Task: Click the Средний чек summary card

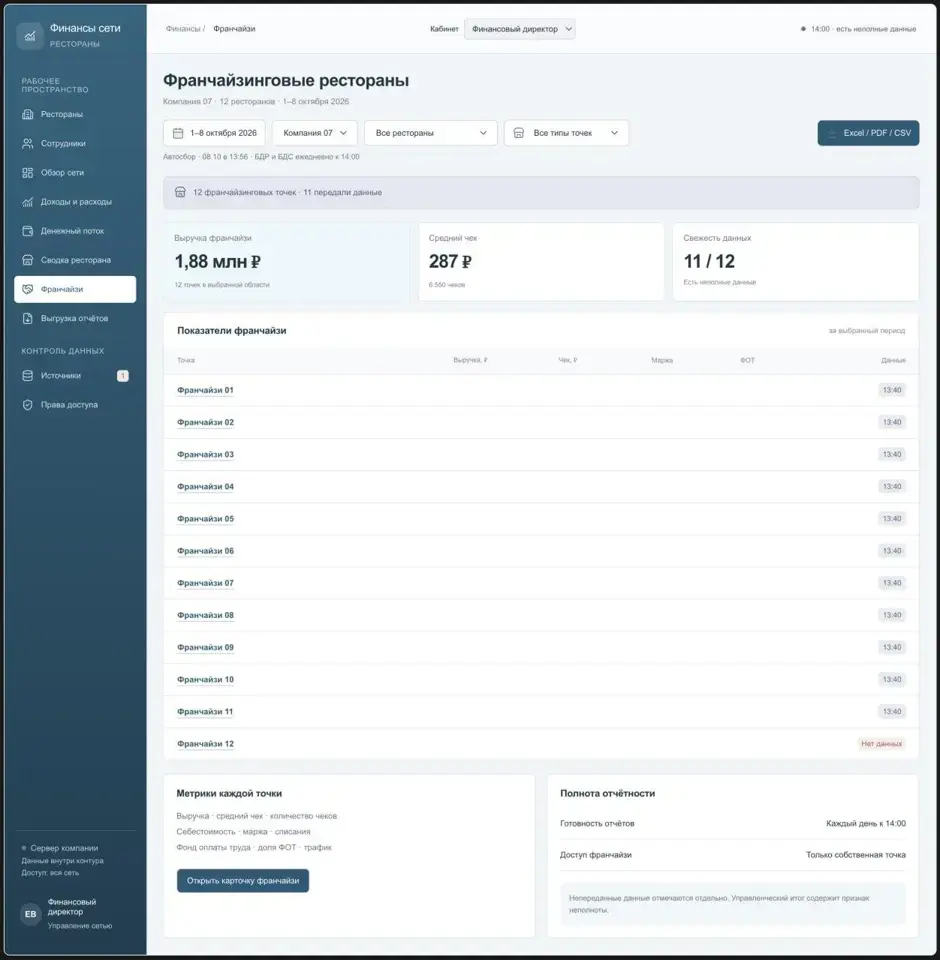Action: [541, 262]
